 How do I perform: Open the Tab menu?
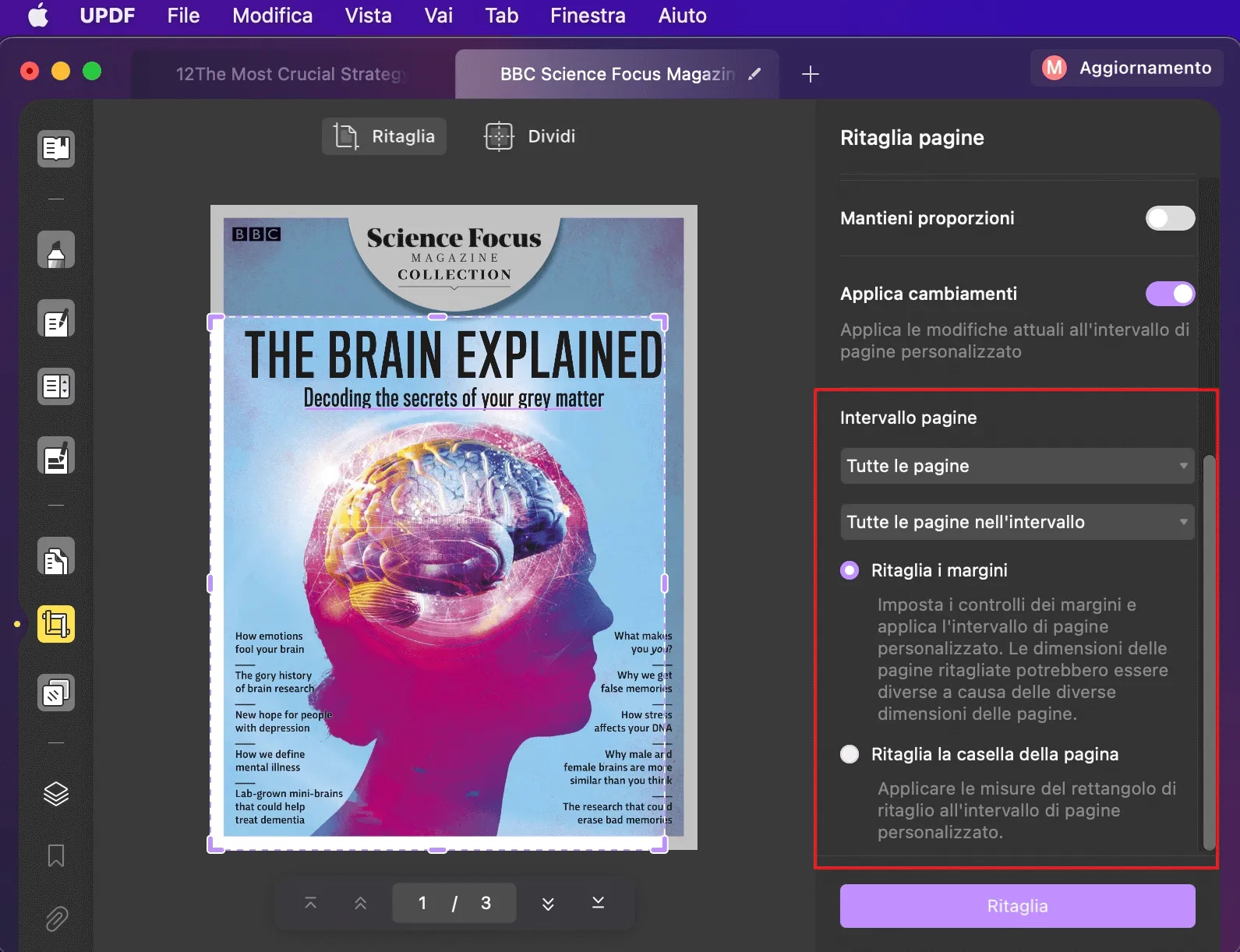(502, 16)
